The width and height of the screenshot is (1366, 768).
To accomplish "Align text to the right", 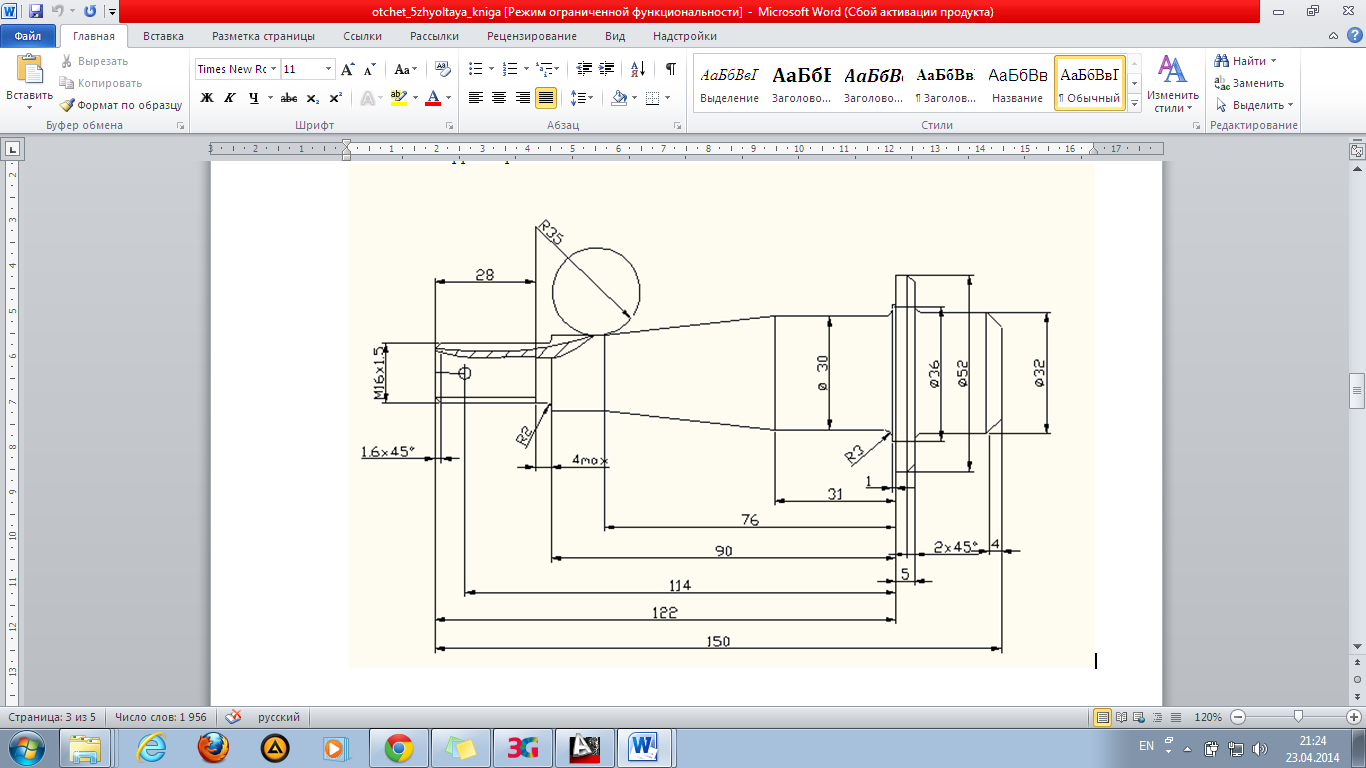I will 522,98.
